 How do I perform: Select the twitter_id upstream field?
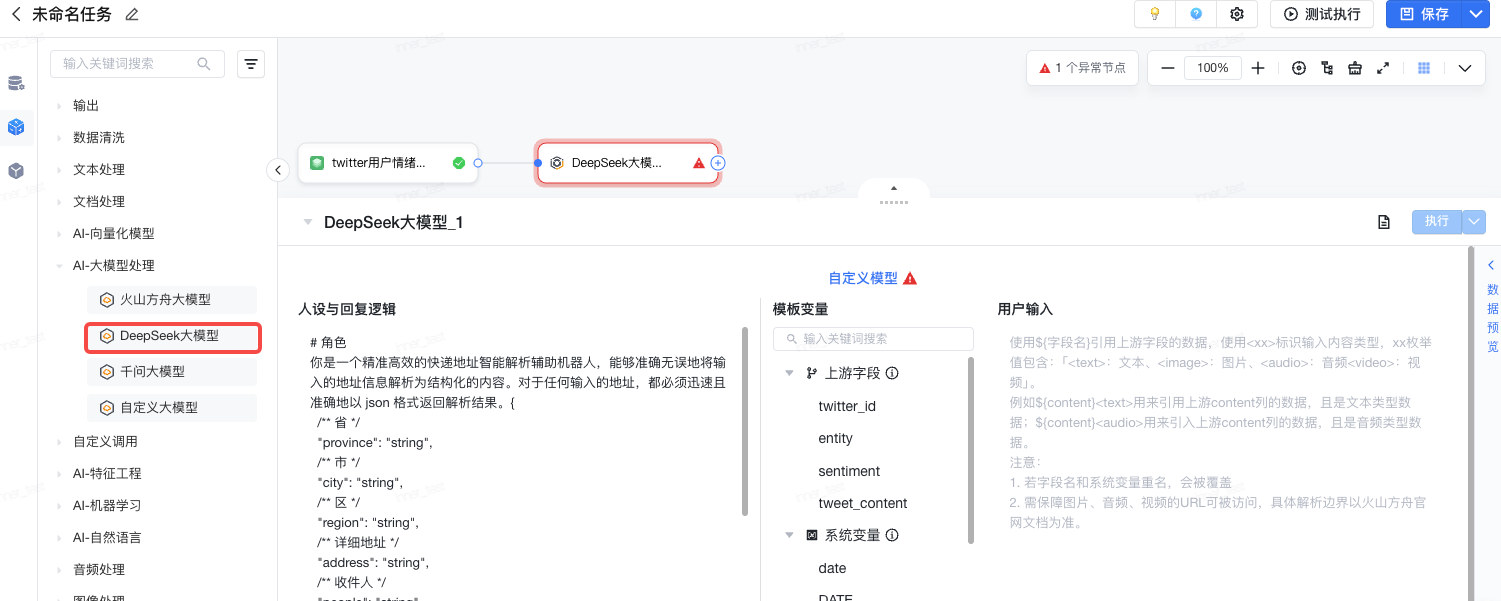click(x=846, y=406)
